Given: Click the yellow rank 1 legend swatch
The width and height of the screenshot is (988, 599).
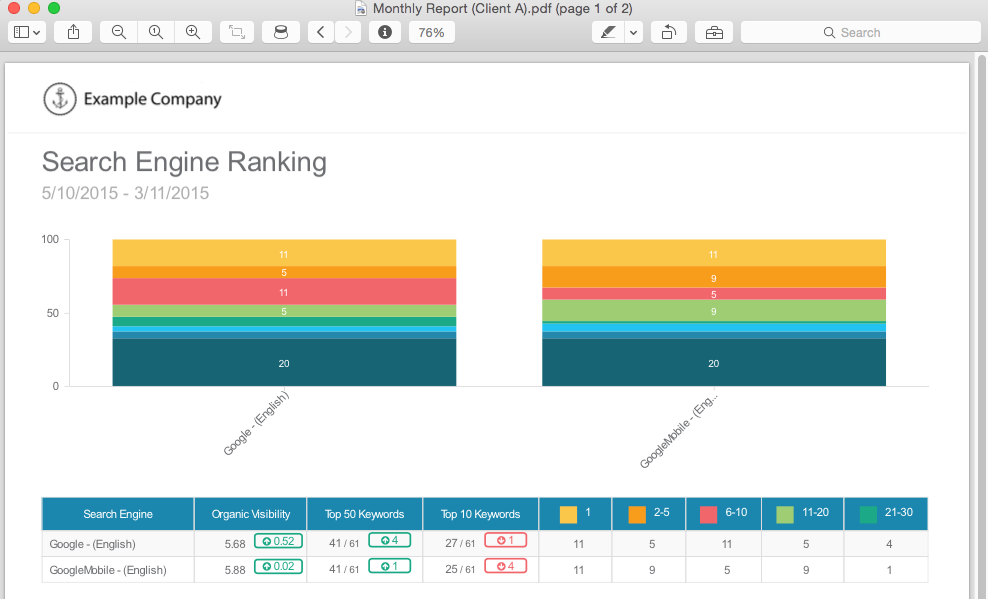Looking at the screenshot, I should click(568, 514).
